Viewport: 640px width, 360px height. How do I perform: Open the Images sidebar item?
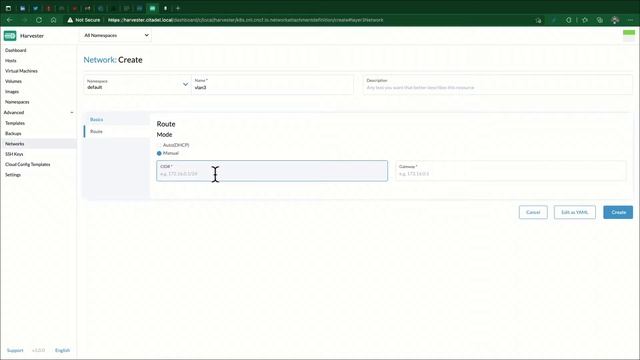pyautogui.click(x=12, y=92)
